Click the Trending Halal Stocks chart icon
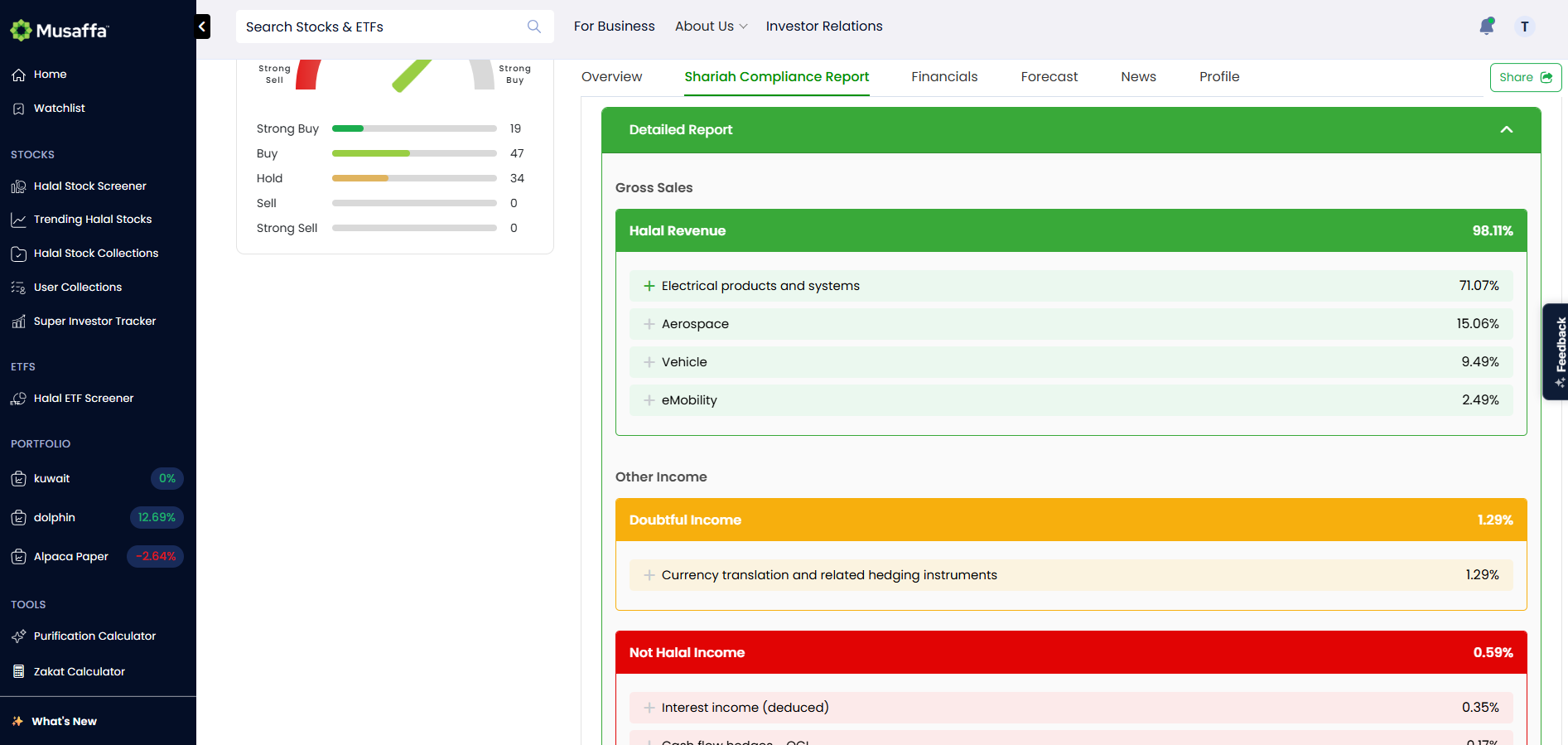The image size is (1568, 745). tap(18, 220)
